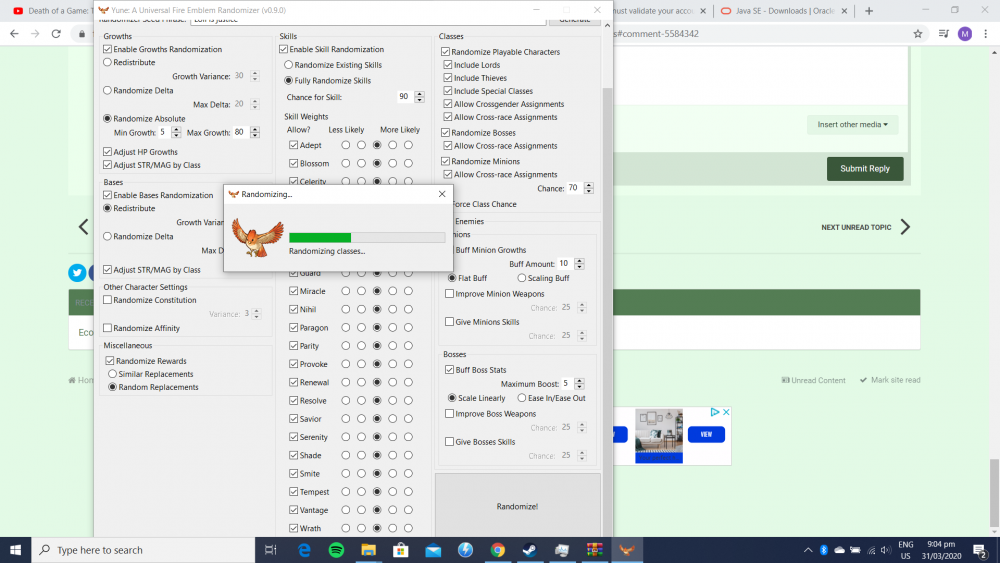Screen dimensions: 1000x563
Task: Uncheck the Paragon skill Allow checkbox
Action: 293,327
